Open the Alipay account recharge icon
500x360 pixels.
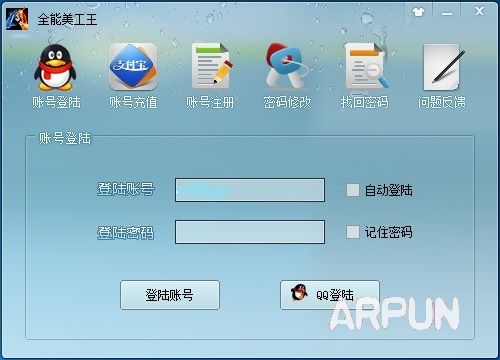(133, 67)
